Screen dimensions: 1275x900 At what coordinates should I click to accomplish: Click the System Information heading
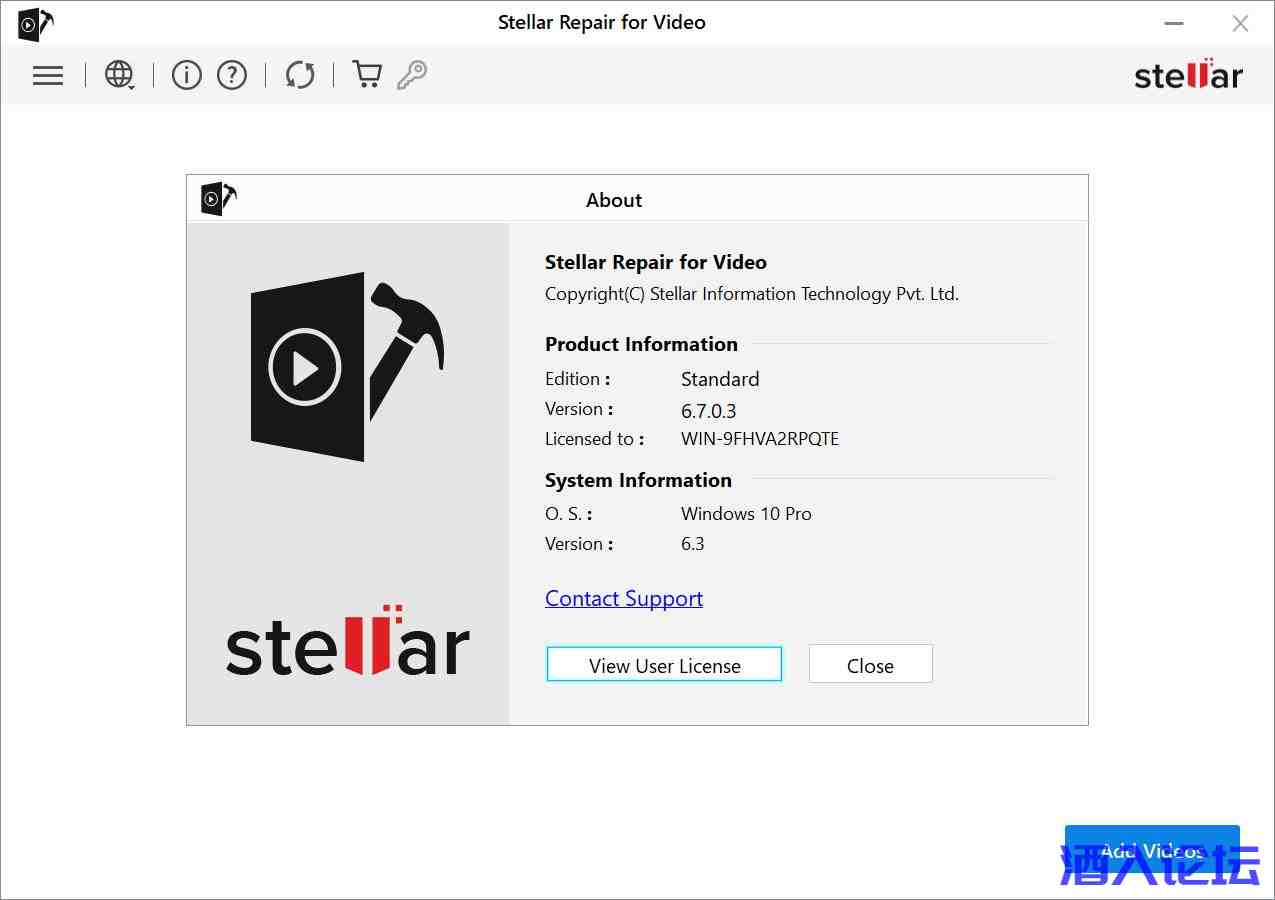tap(638, 480)
